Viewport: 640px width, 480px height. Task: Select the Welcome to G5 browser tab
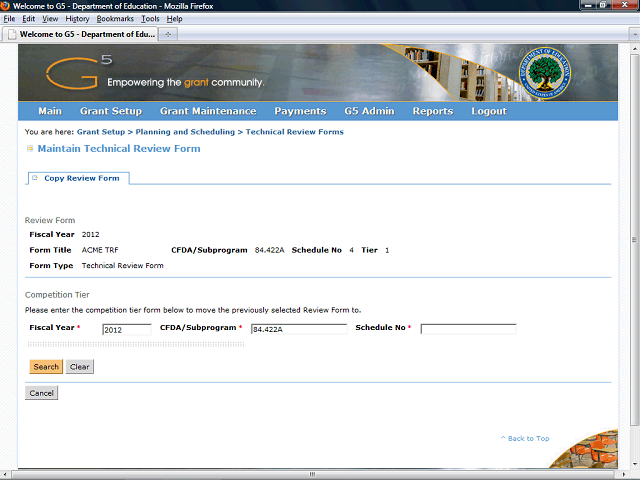tap(80, 34)
